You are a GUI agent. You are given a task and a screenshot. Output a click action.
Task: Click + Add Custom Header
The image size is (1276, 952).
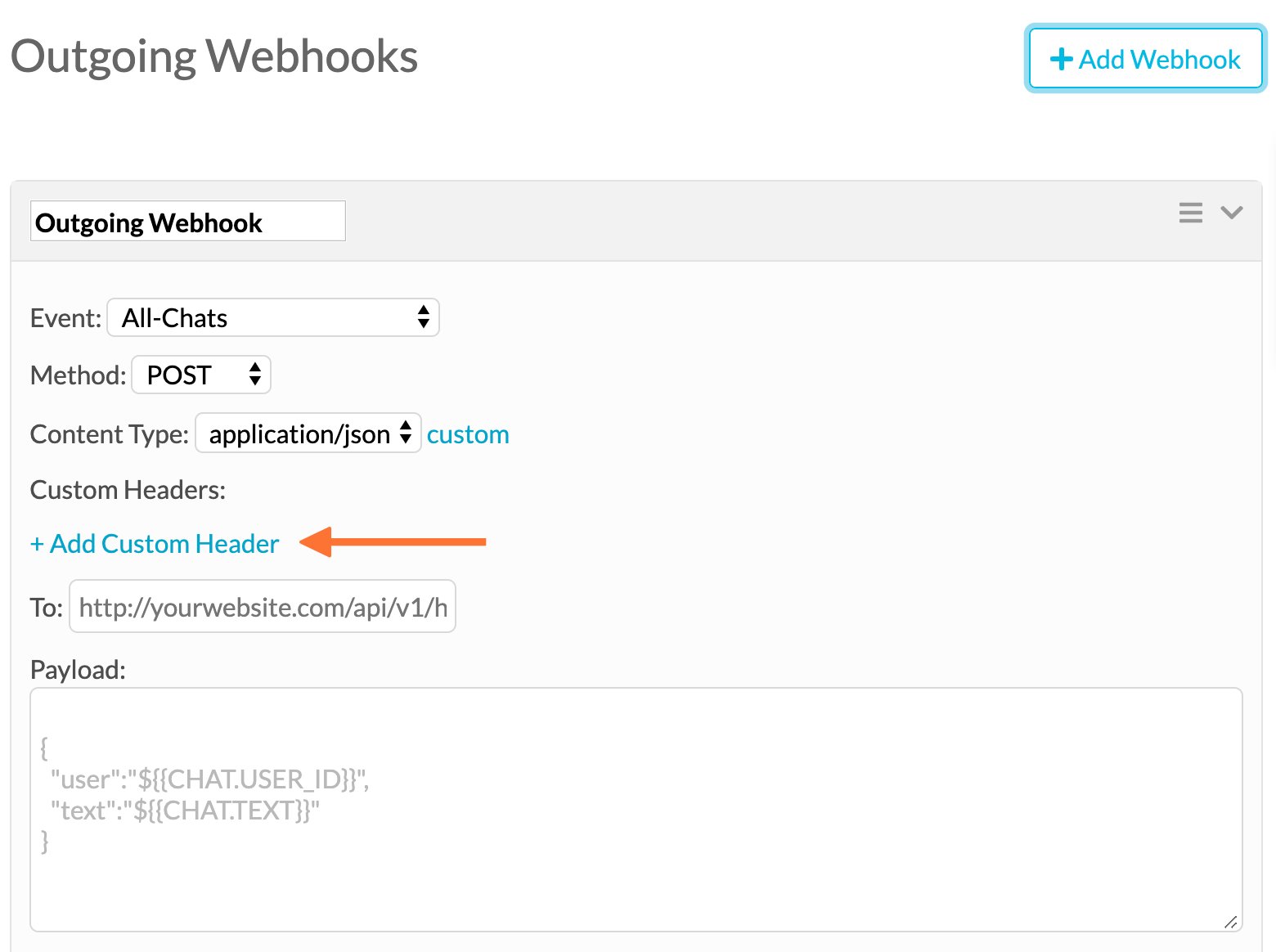click(x=154, y=543)
